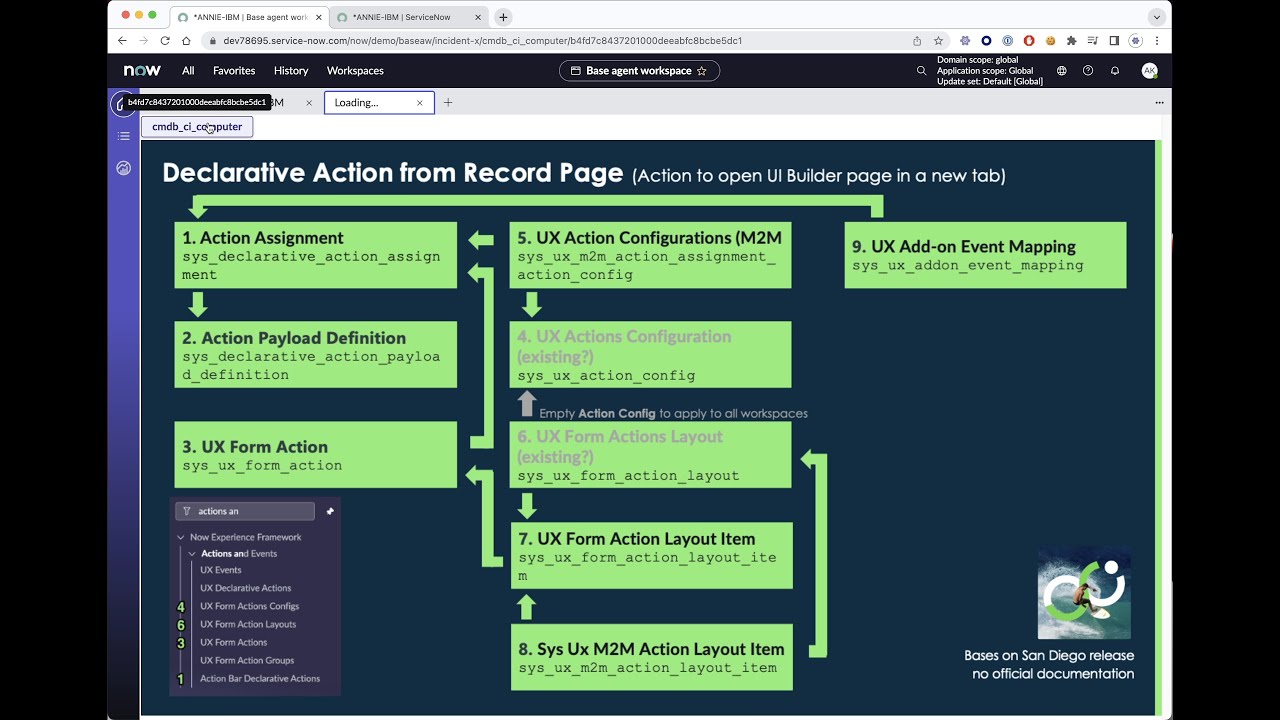Switch to ANNIE-IBM Base agent workspace browser tab
Viewport: 1280px width, 720px height.
pyautogui.click(x=249, y=17)
